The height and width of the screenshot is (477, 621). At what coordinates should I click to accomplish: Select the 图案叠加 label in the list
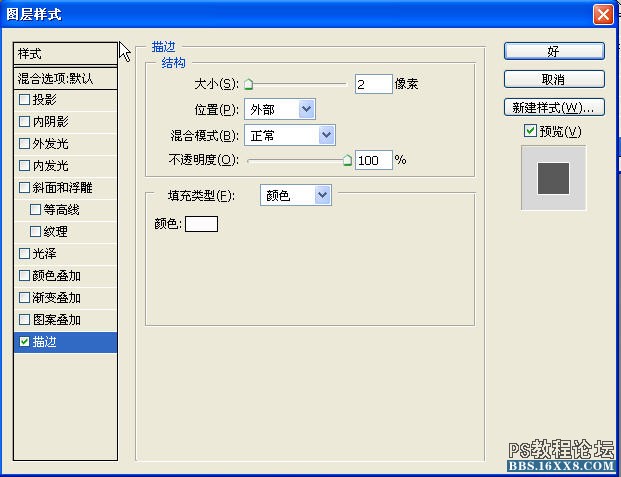click(57, 319)
